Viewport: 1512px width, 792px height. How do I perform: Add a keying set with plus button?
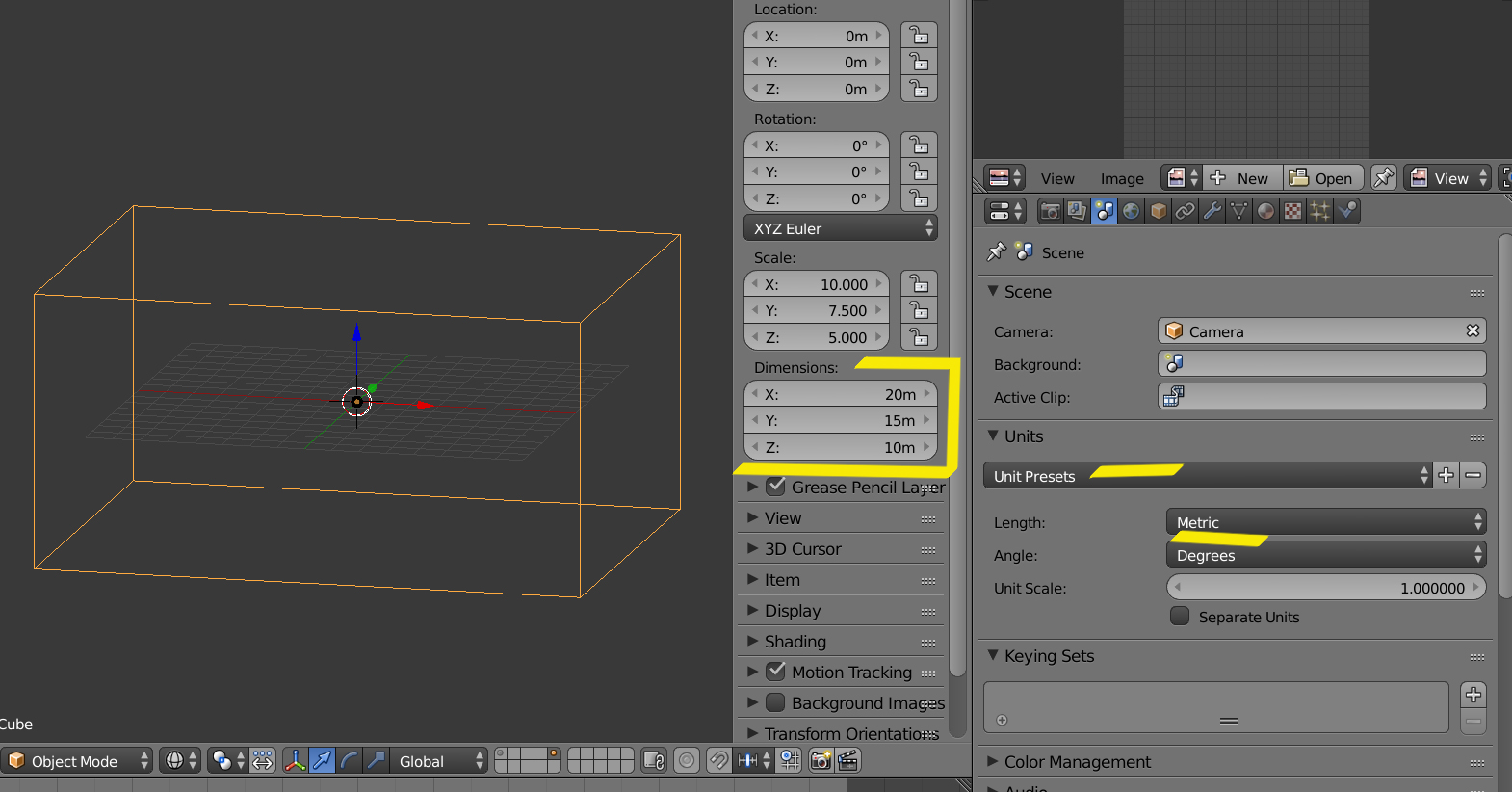click(1473, 695)
